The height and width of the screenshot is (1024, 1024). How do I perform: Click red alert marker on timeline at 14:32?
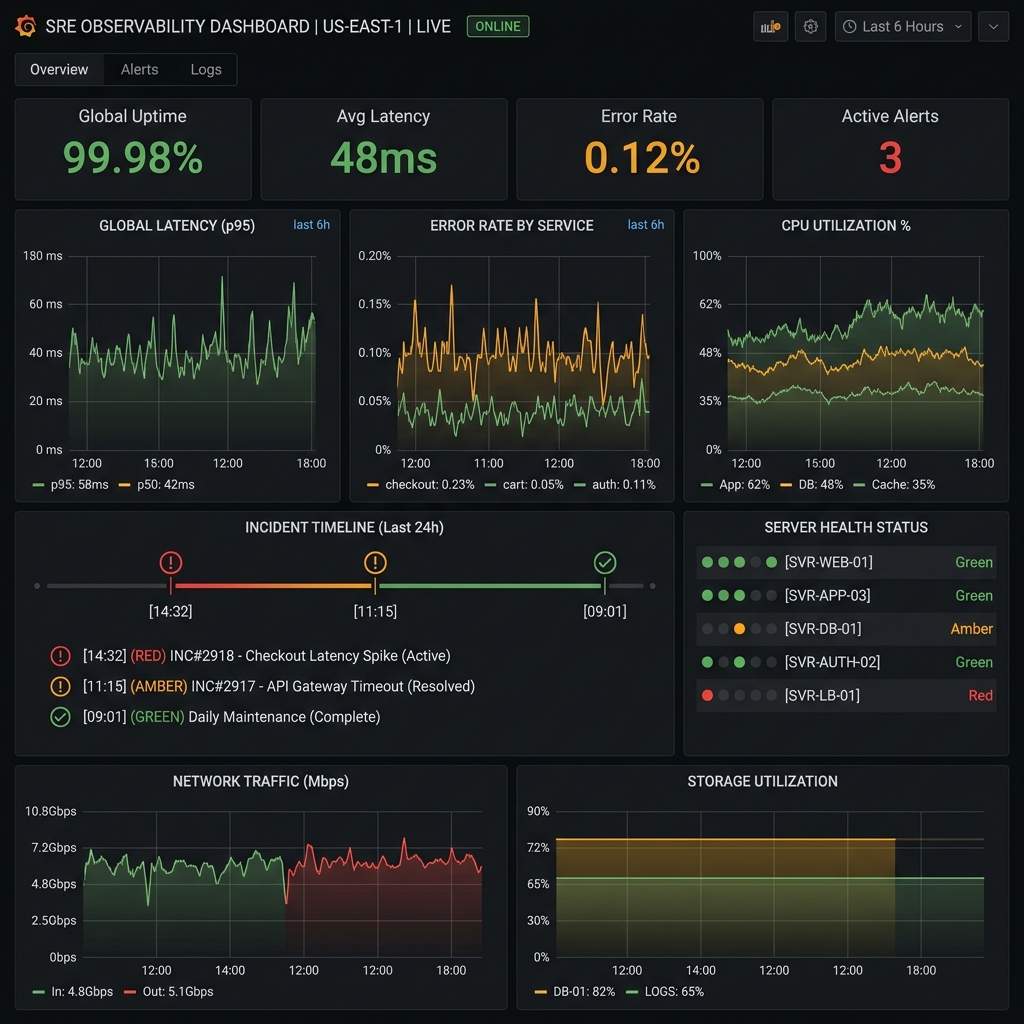tap(170, 562)
